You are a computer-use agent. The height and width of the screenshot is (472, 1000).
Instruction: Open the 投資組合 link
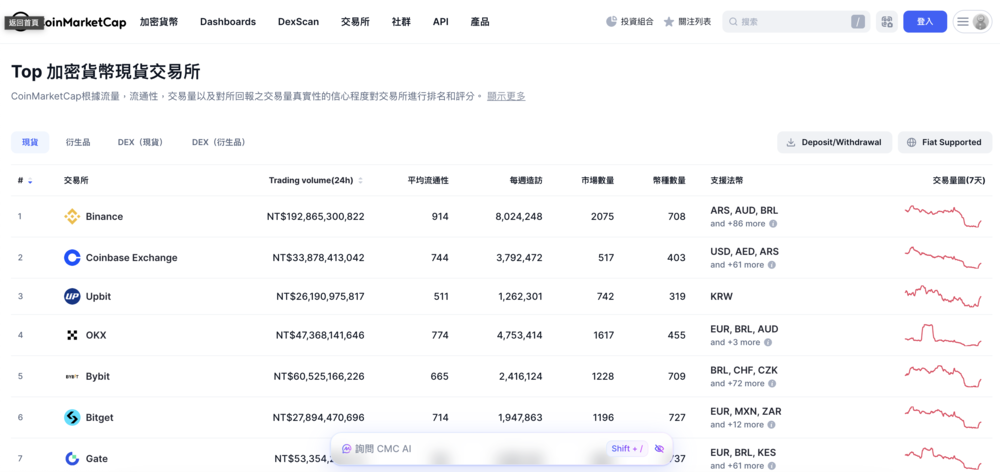click(x=629, y=22)
